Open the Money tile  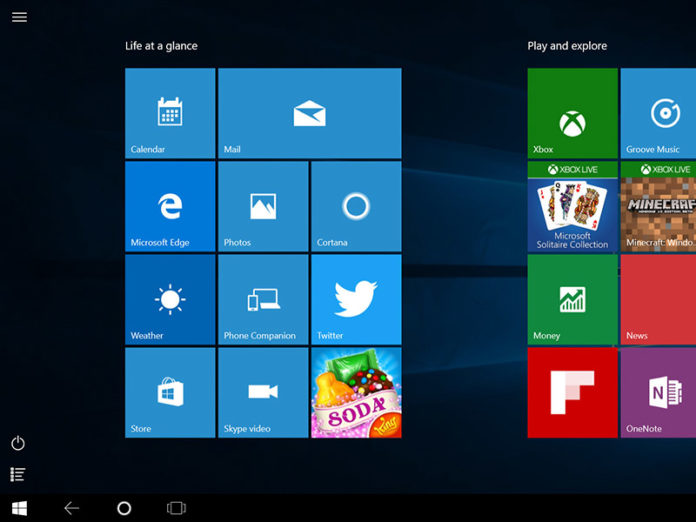[x=573, y=300]
